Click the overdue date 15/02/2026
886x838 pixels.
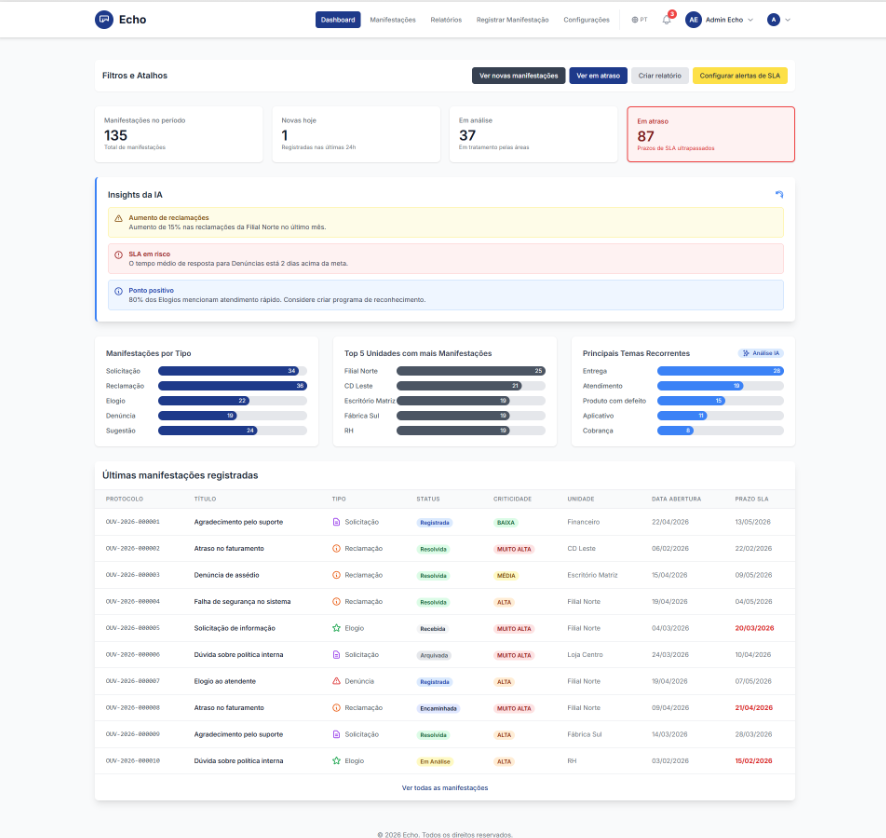pyautogui.click(x=753, y=761)
